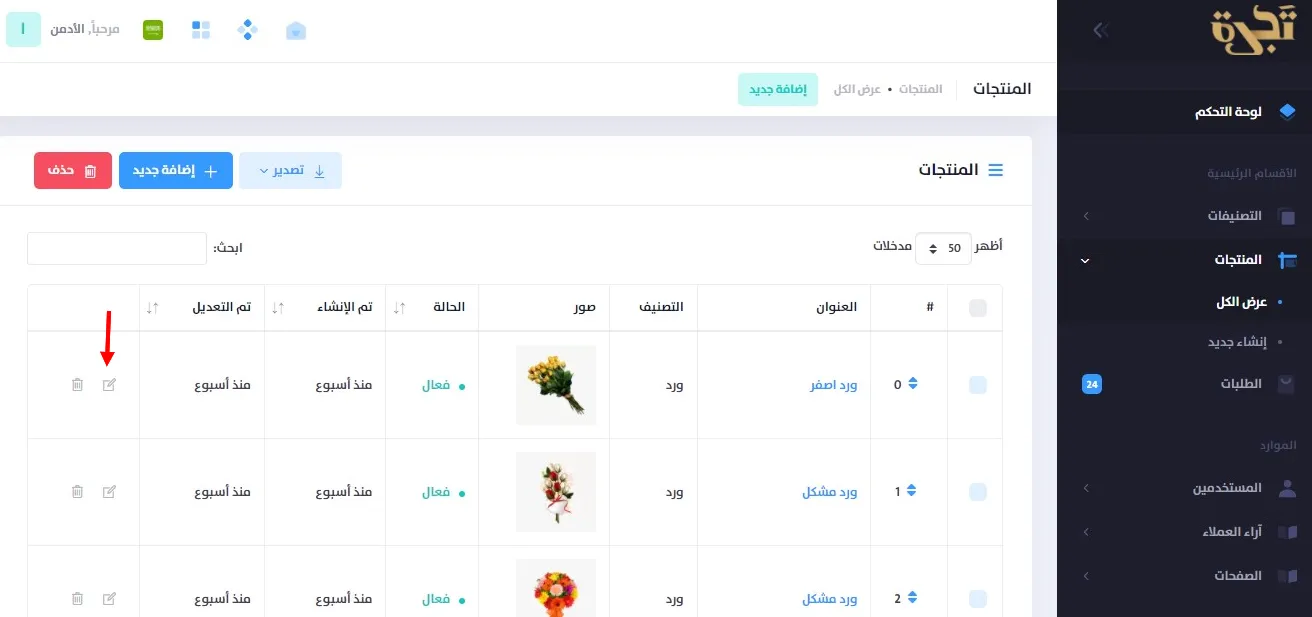
Task: Select the checkbox of the ورد مشكل row
Action: click(977, 491)
